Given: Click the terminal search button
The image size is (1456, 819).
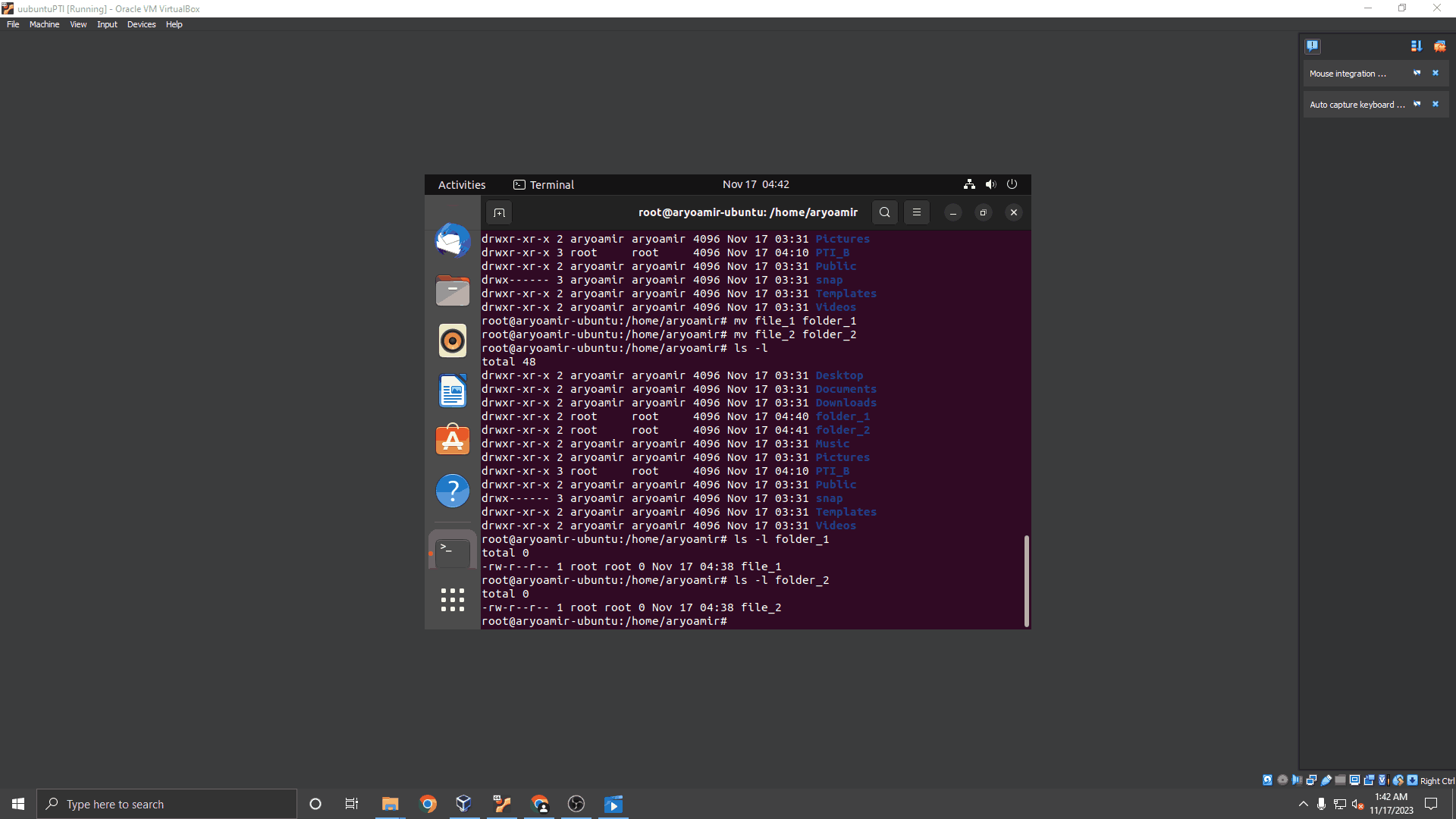Looking at the screenshot, I should click(884, 212).
